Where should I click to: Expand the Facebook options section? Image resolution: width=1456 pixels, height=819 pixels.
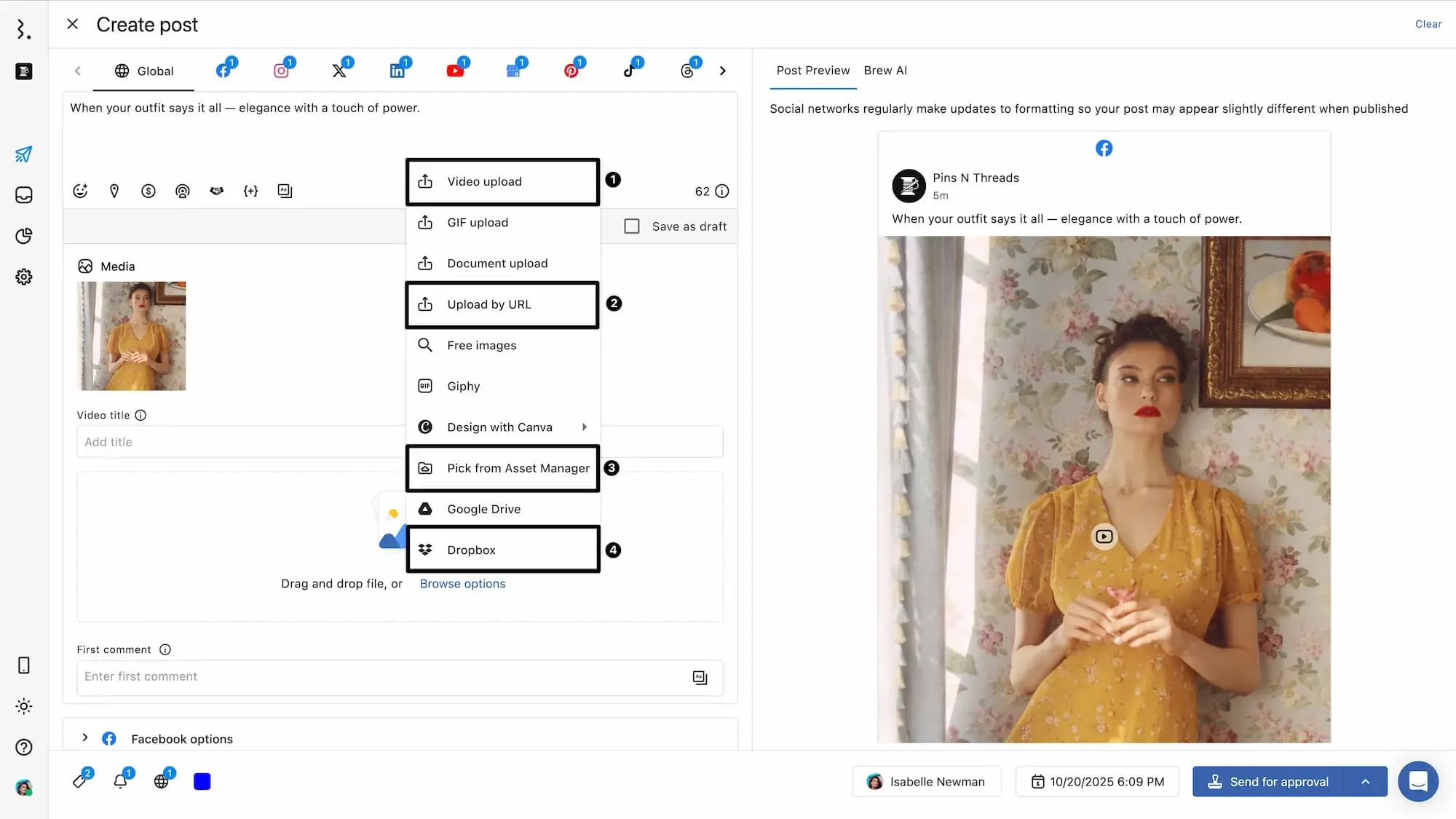85,738
